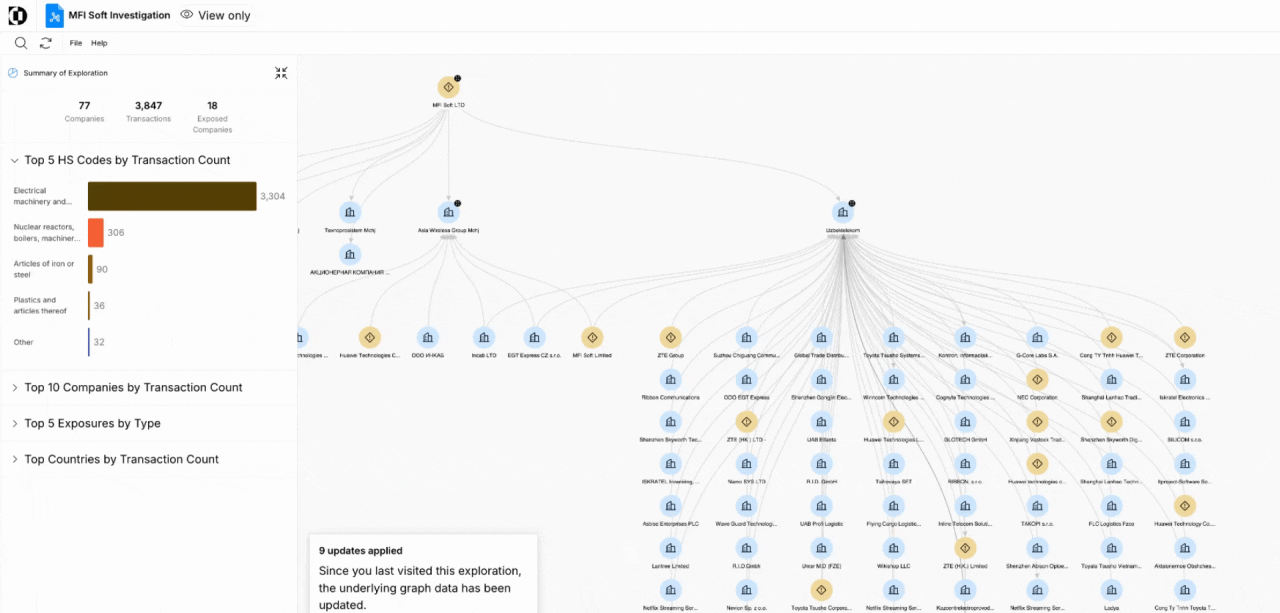1280x613 pixels.
Task: Select the Uzbektelekom company node
Action: (843, 213)
